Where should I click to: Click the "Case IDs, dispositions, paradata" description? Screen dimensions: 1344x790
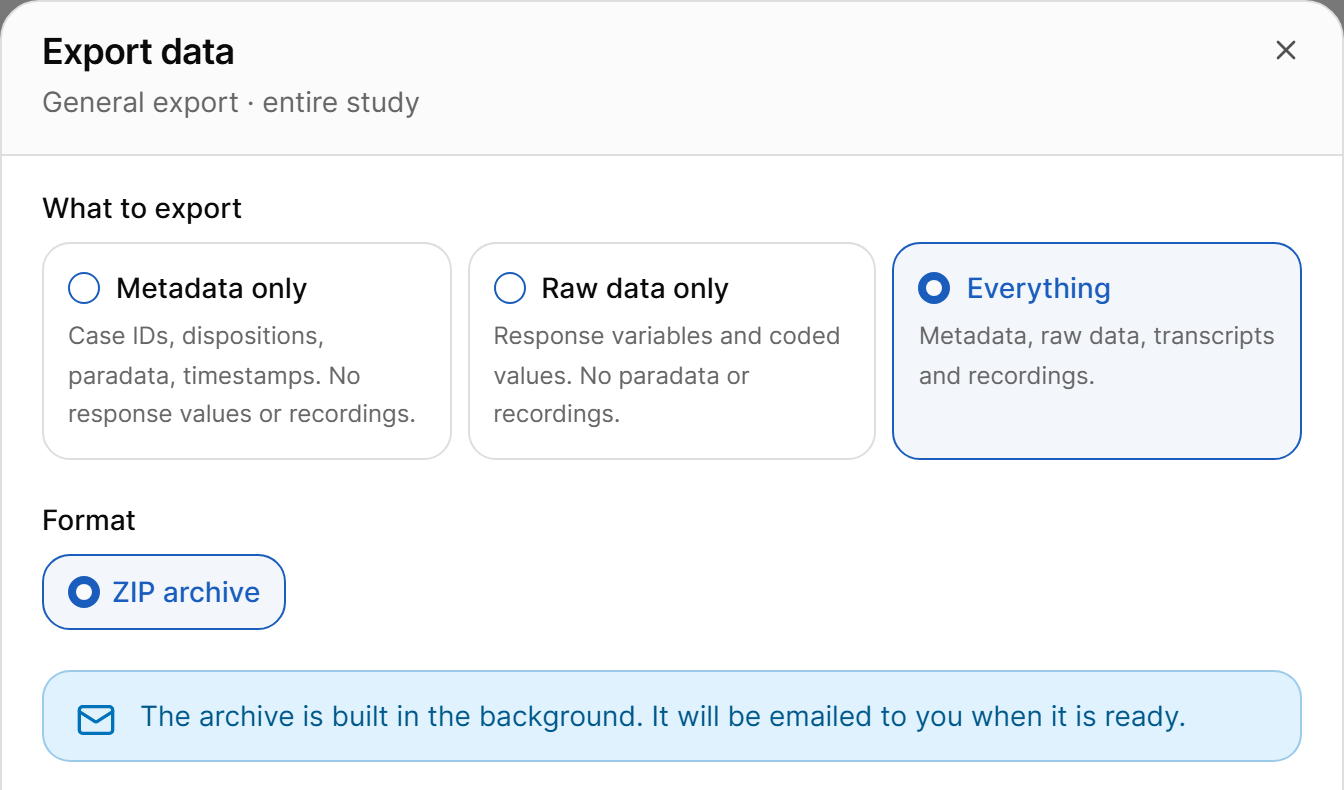coord(242,375)
